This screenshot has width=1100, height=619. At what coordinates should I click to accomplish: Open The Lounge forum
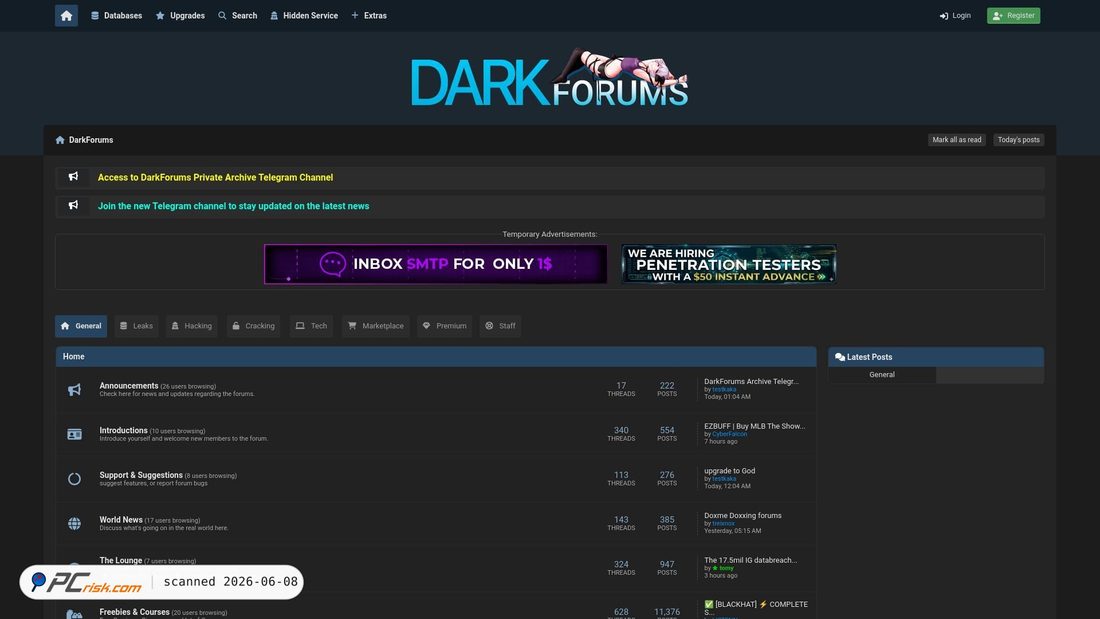point(121,560)
